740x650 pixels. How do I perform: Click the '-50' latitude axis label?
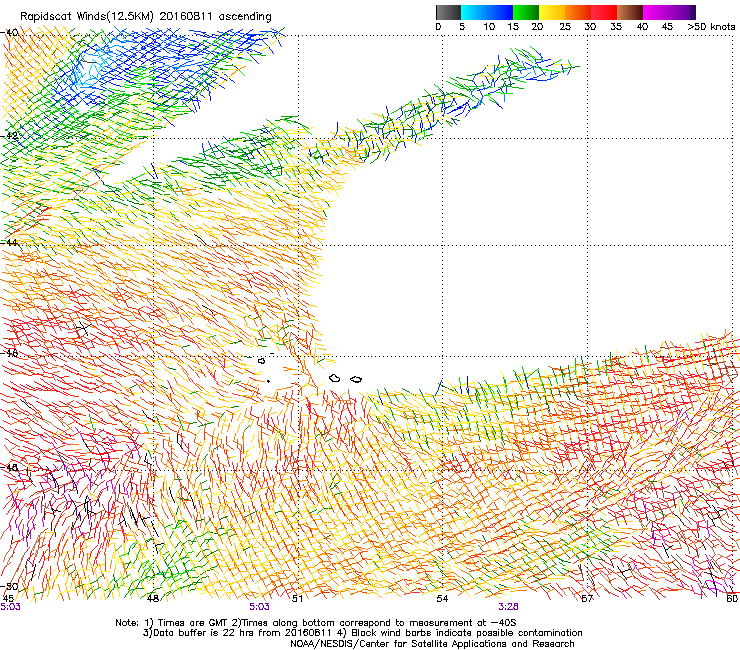[9, 586]
